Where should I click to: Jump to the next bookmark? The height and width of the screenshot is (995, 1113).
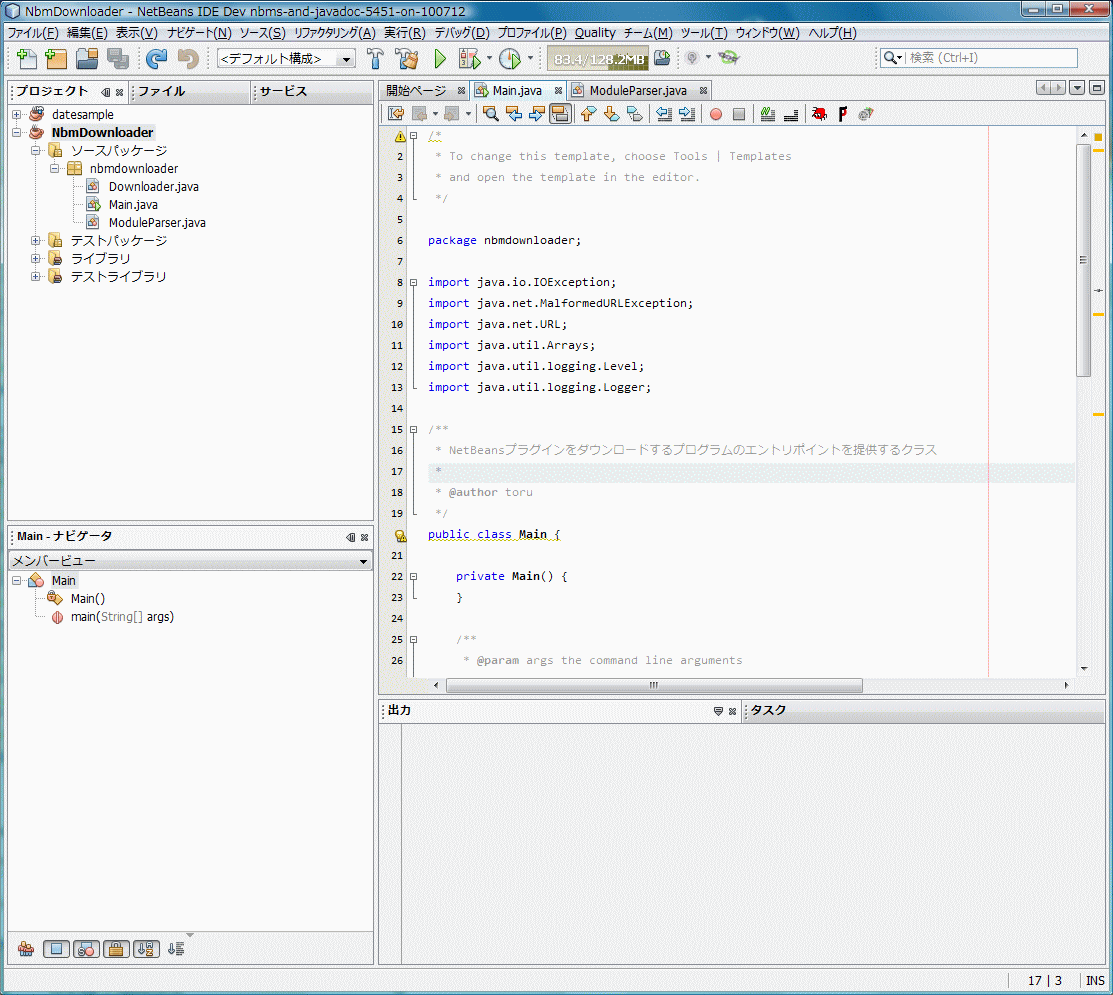[611, 114]
